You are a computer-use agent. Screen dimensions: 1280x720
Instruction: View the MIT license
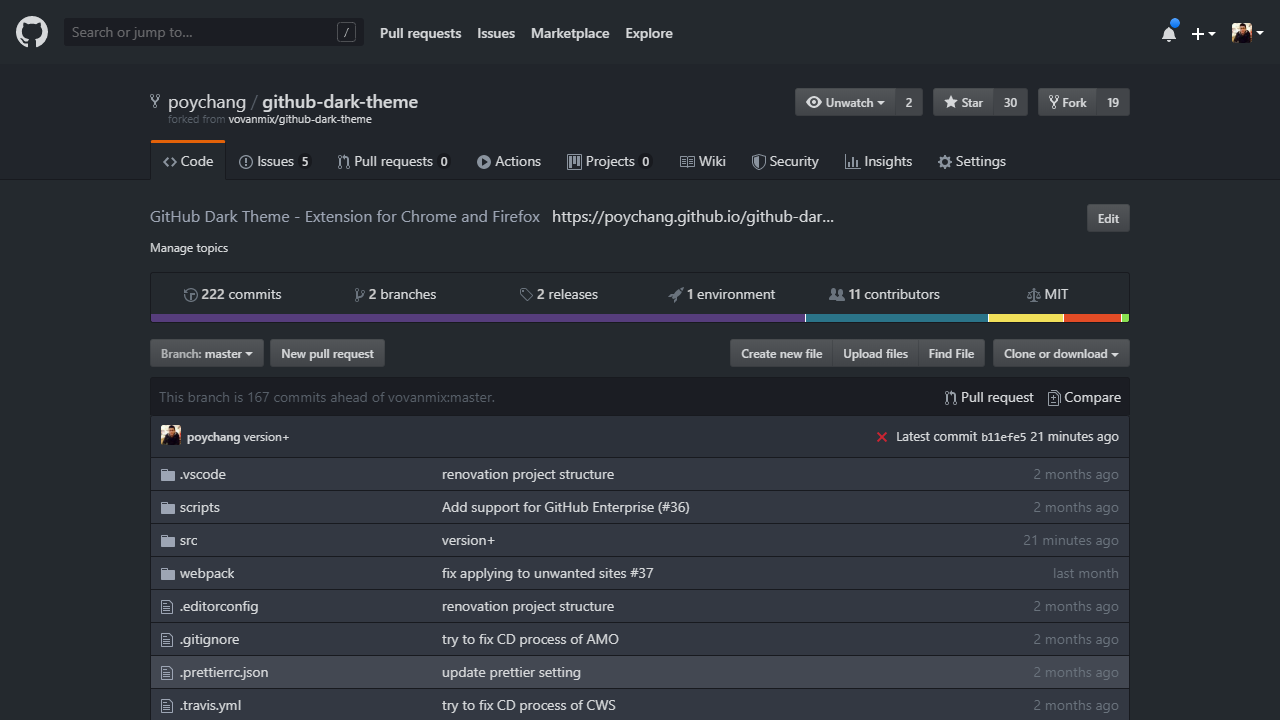[1047, 294]
